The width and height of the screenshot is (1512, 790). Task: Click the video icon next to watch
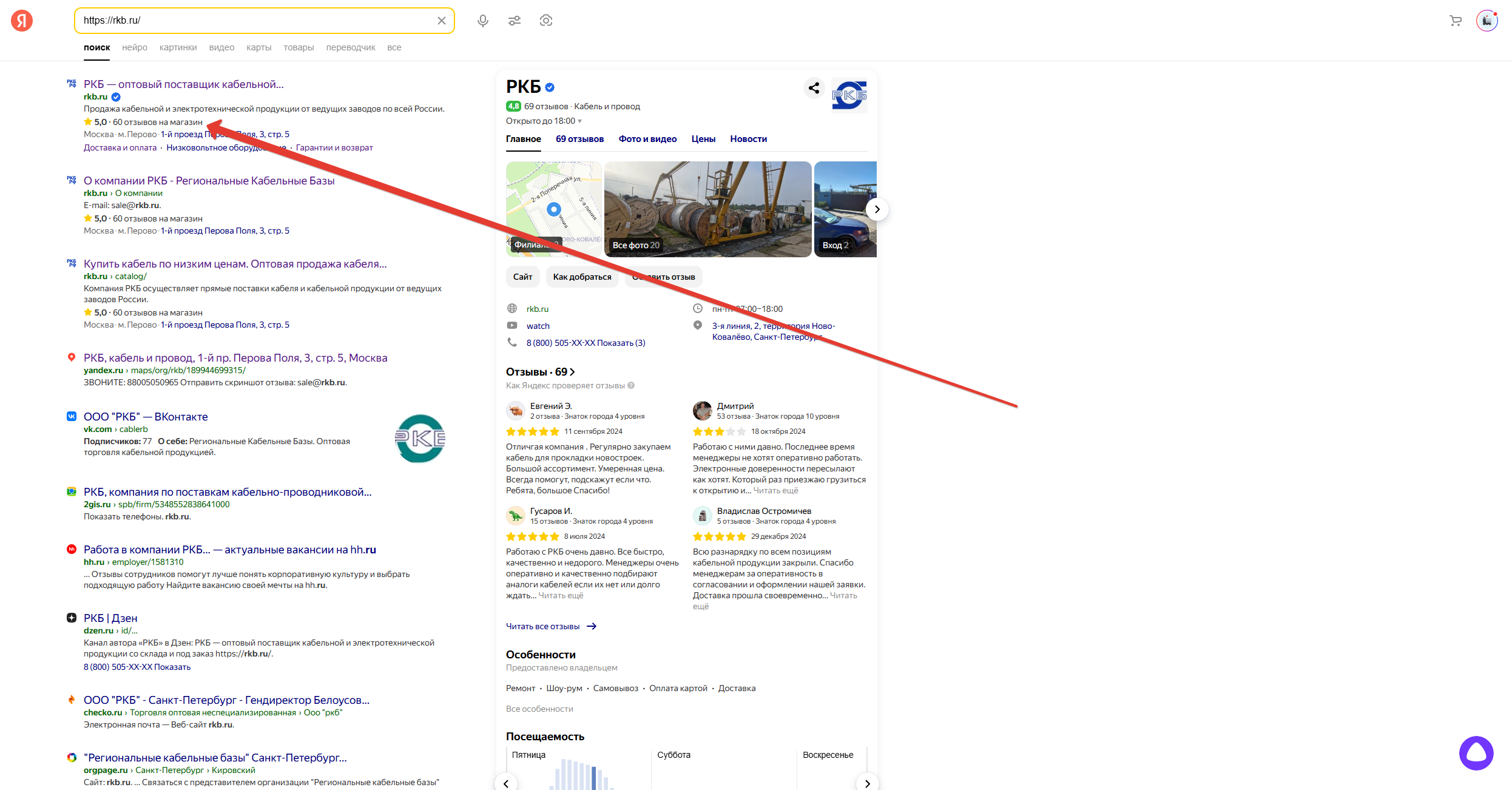coord(512,325)
